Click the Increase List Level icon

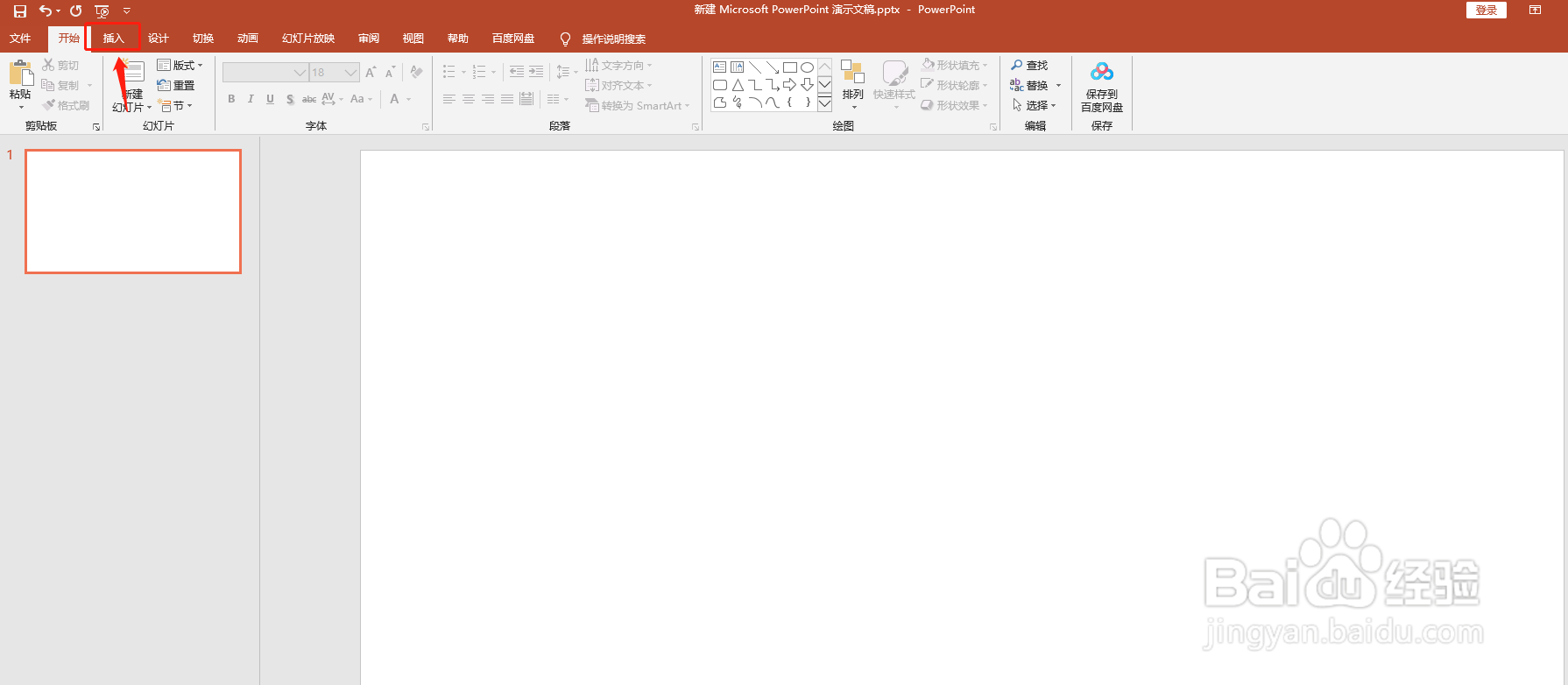point(536,72)
